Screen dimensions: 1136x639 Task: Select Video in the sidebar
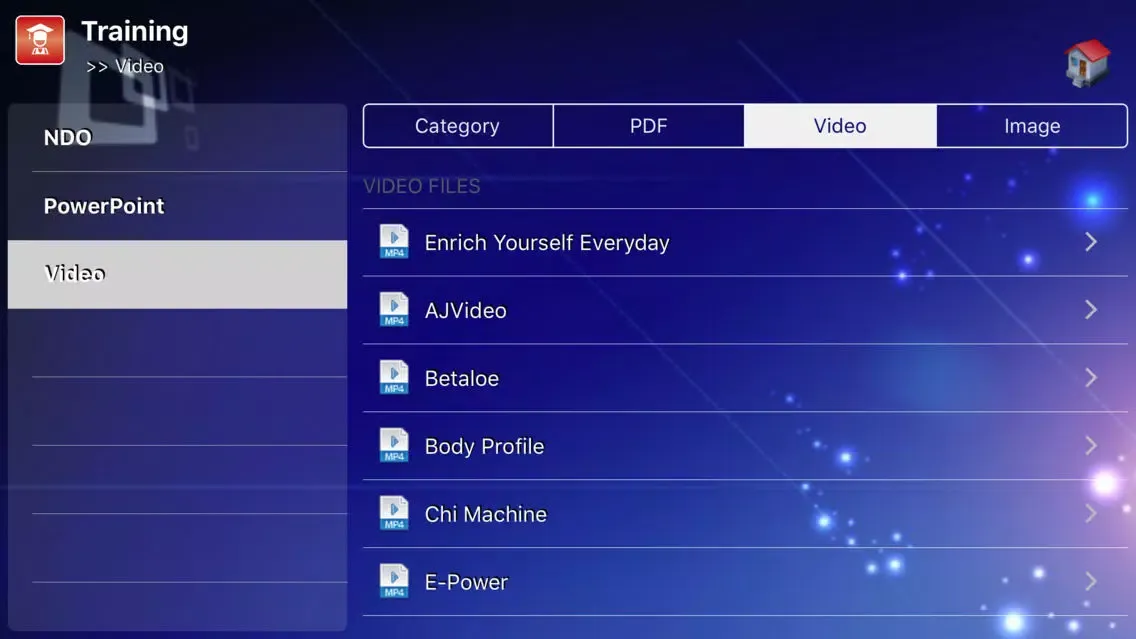point(178,274)
